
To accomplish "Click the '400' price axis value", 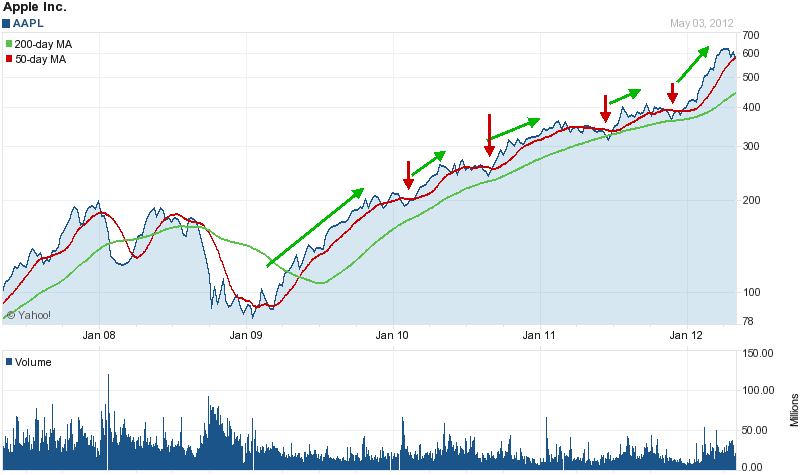I will [x=751, y=107].
